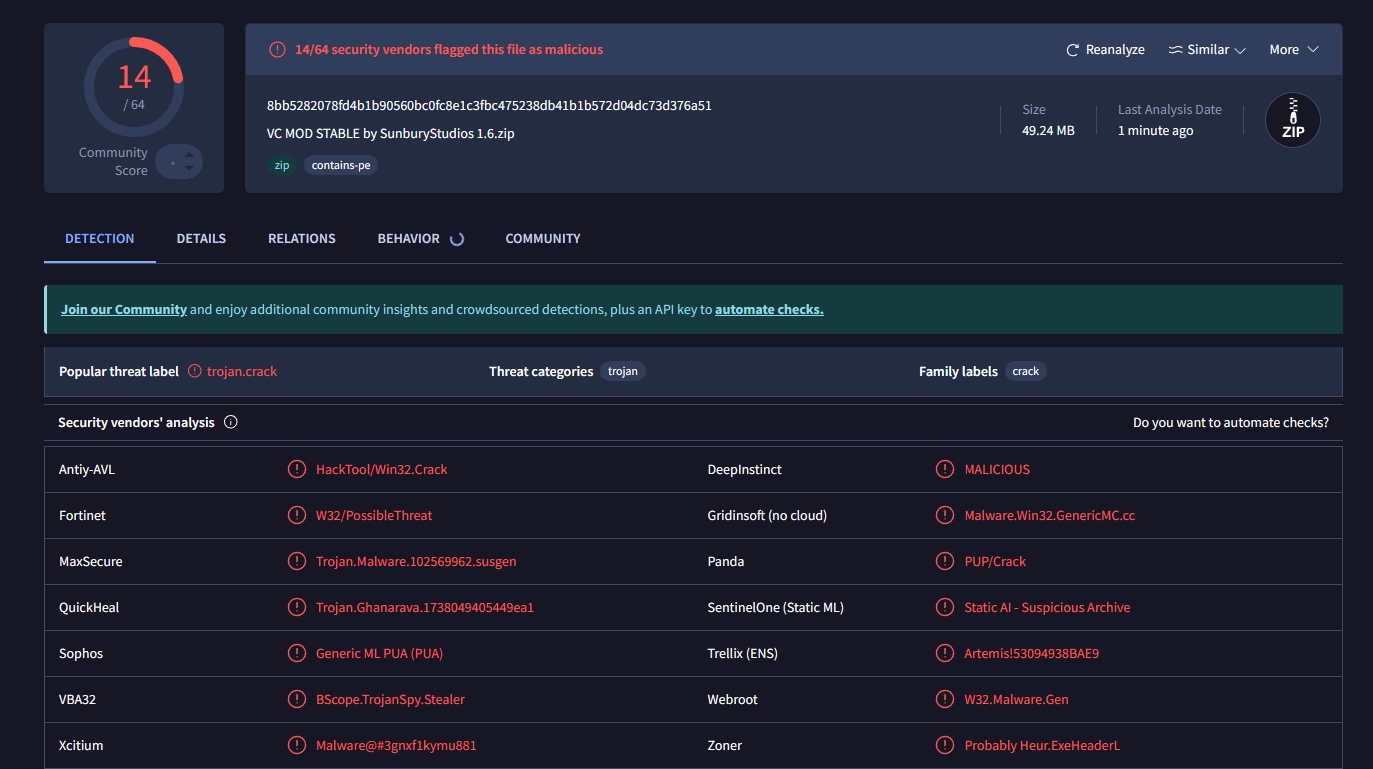This screenshot has width=1373, height=769.
Task: Click the 14/64 detection score gauge
Action: click(x=134, y=87)
